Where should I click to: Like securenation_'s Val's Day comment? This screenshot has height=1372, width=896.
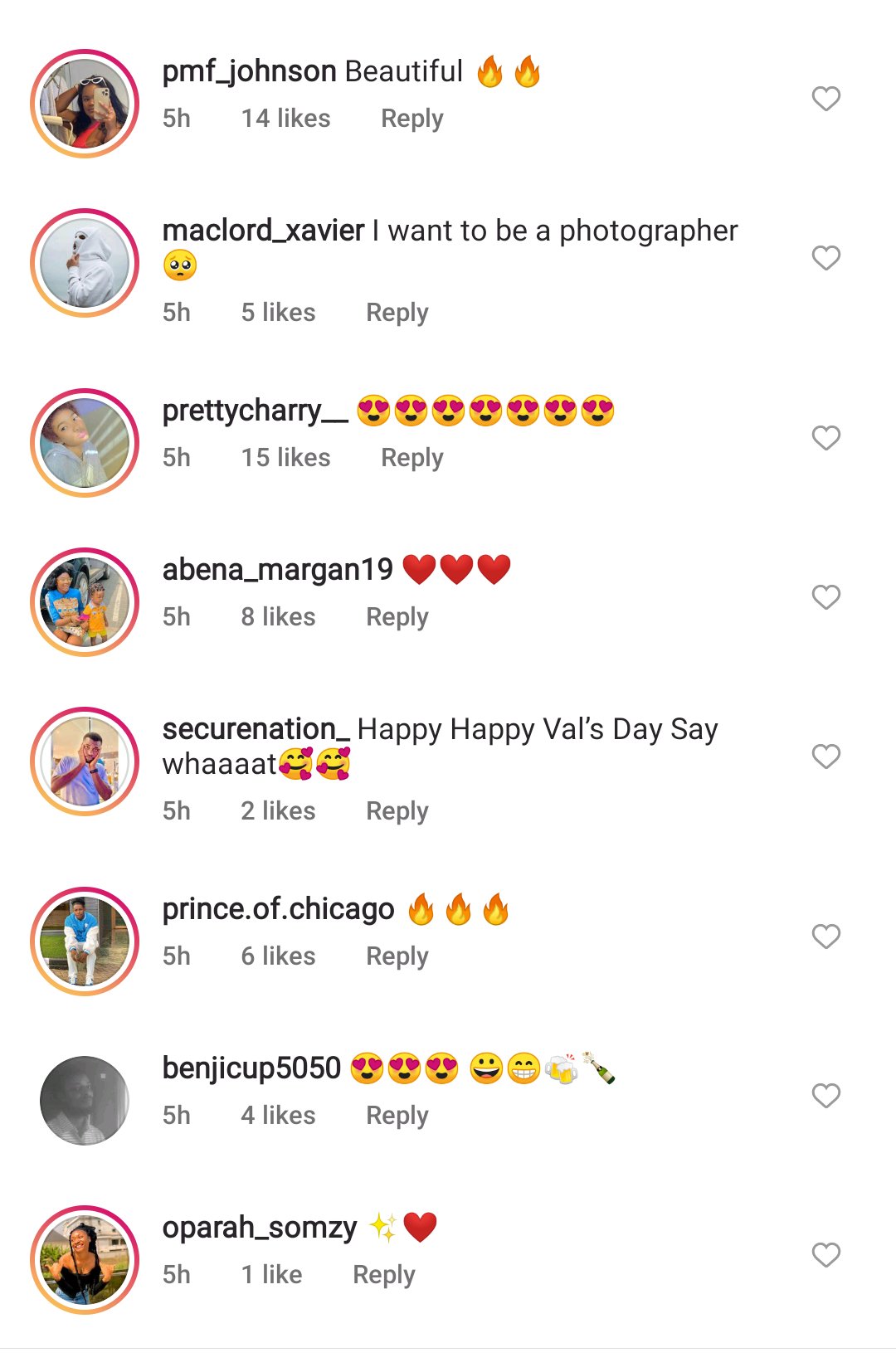pyautogui.click(x=825, y=757)
